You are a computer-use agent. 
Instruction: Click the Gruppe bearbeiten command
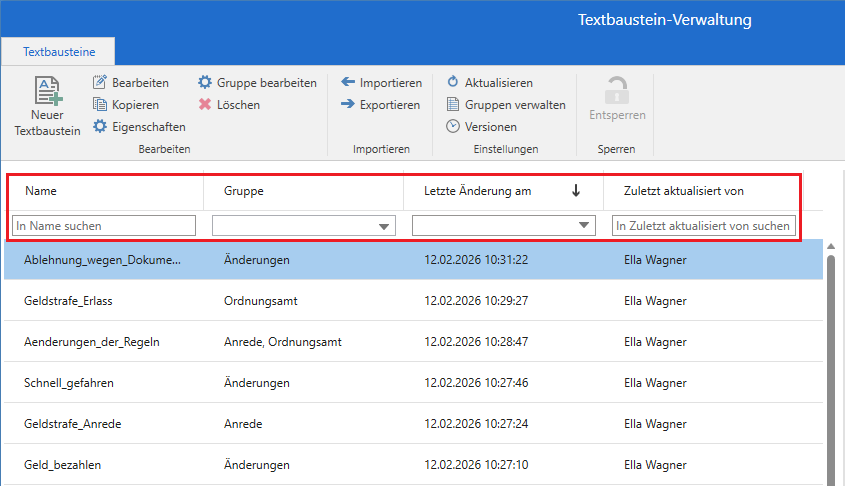[x=257, y=83]
